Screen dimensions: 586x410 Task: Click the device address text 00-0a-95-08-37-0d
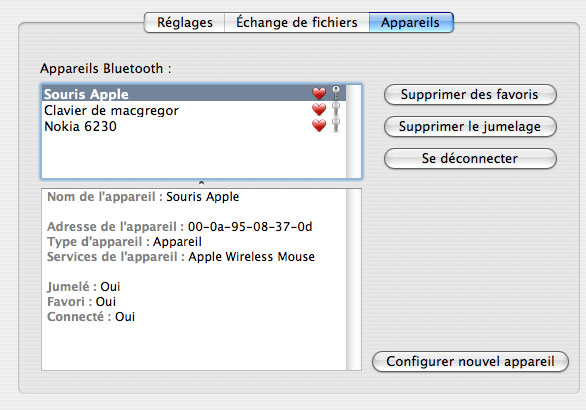(250, 226)
